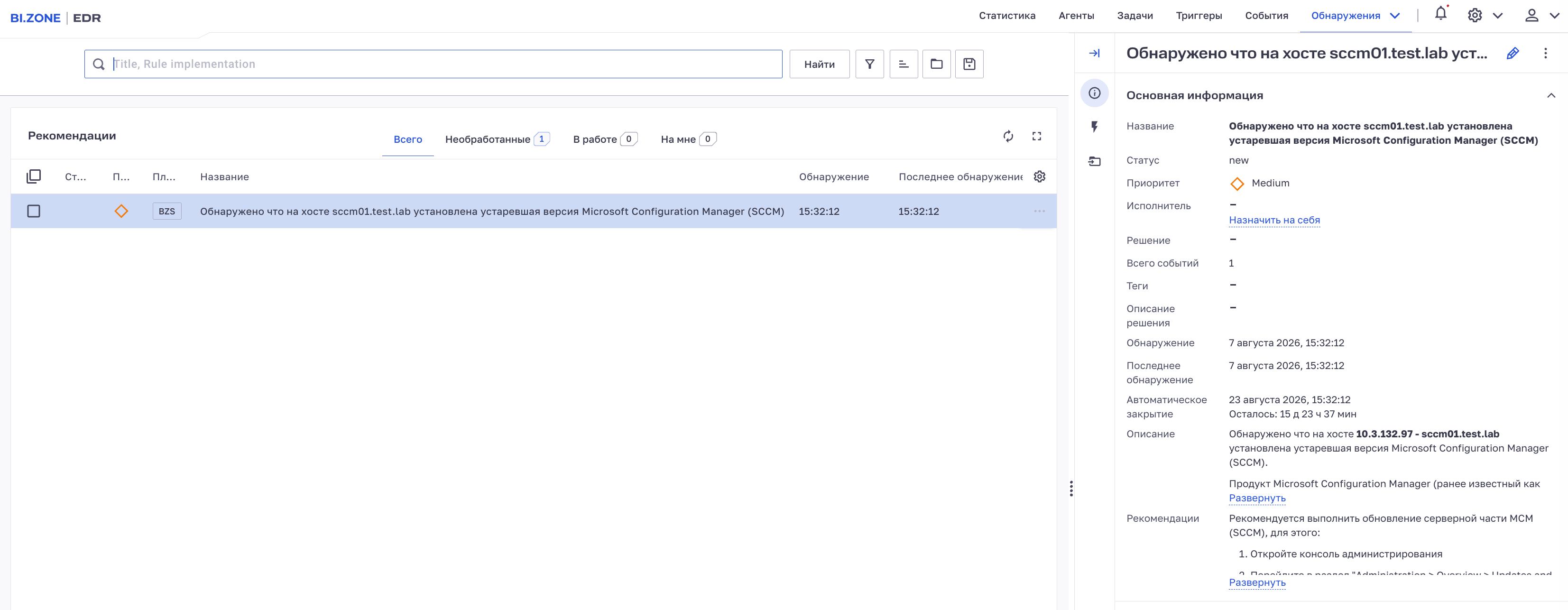Focus the Title, Rule implementation search field
The image size is (1568, 610).
click(434, 64)
